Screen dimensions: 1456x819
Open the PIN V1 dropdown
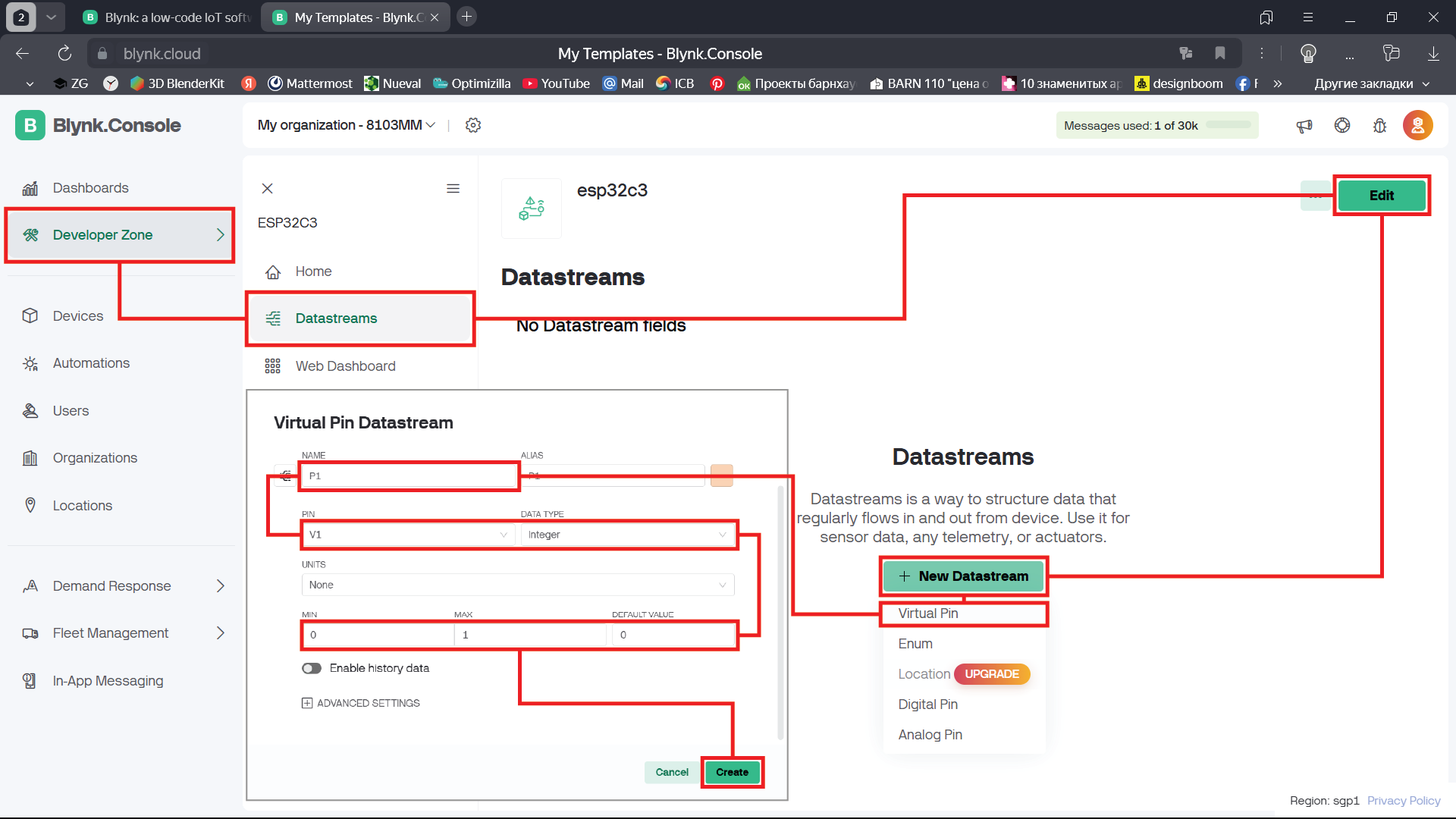click(x=408, y=535)
